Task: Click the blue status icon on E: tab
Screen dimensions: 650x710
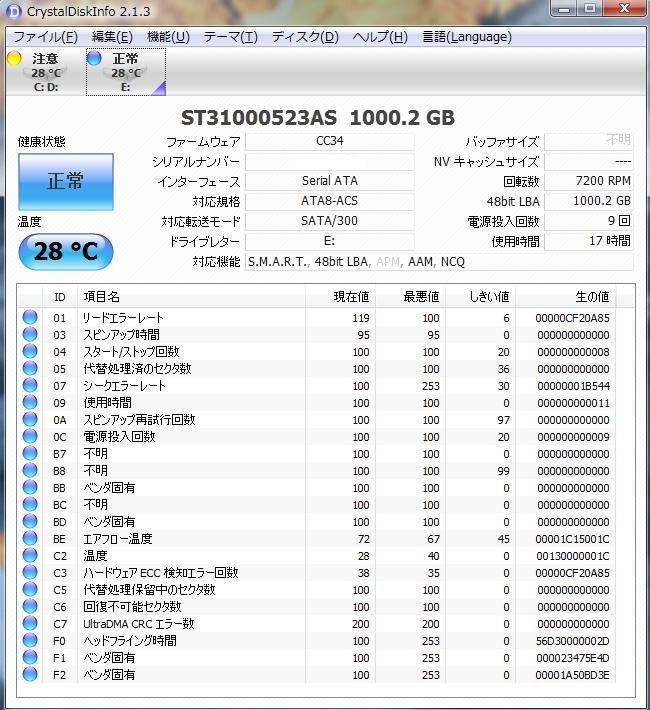Action: 94,58
